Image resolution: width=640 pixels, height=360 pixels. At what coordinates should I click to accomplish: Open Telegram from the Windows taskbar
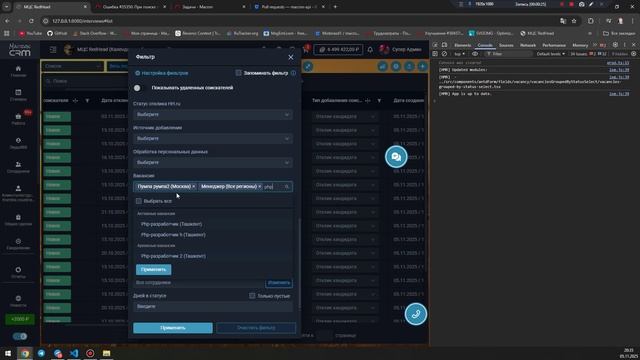[41, 353]
